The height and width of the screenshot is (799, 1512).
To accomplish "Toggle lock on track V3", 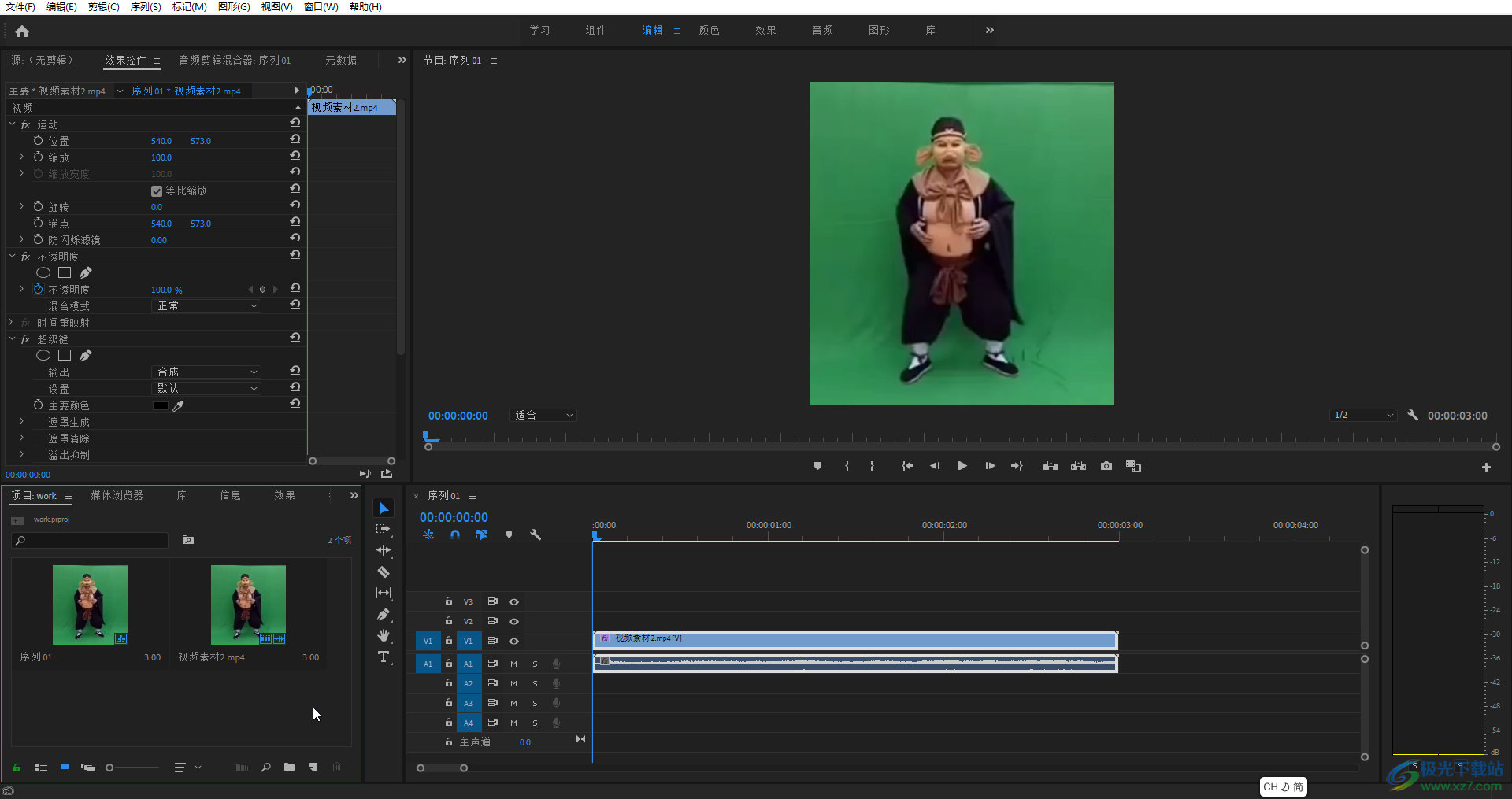I will 448,601.
